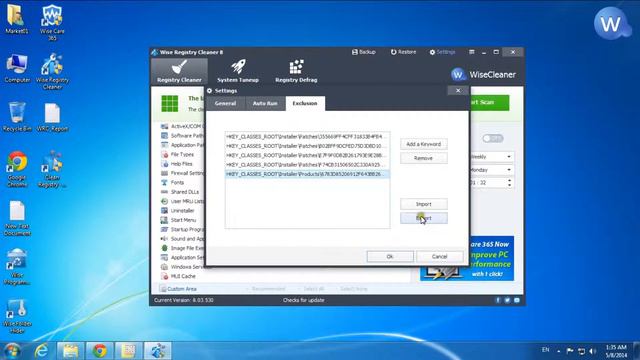The image size is (640, 360).
Task: Open Wise Care 365 desktop shortcut
Action: [x=52, y=22]
